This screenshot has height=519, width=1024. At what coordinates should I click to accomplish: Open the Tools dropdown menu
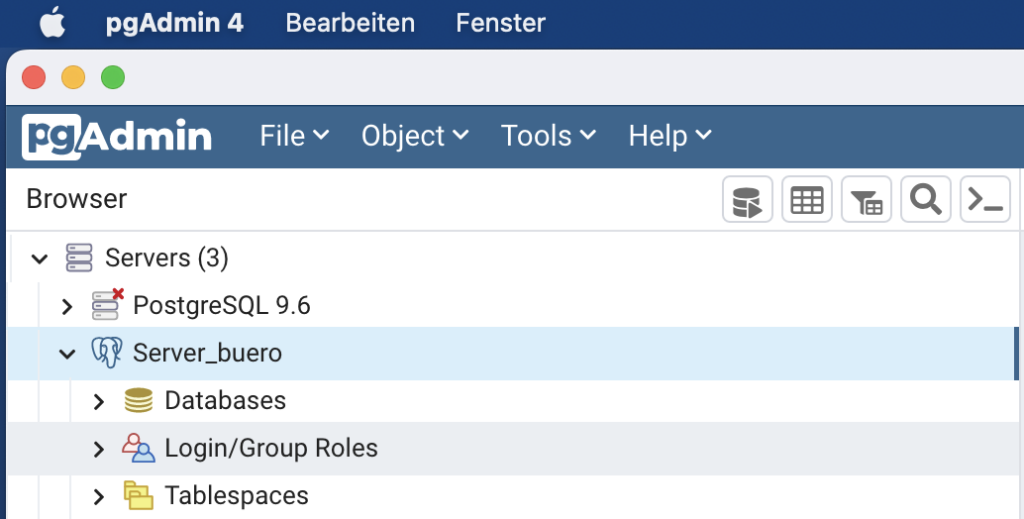pos(548,136)
